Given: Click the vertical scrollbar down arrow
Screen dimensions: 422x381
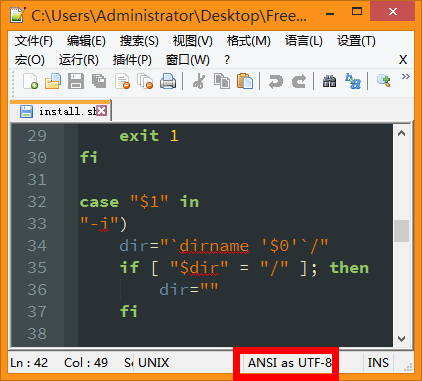Looking at the screenshot, I should pos(402,338).
